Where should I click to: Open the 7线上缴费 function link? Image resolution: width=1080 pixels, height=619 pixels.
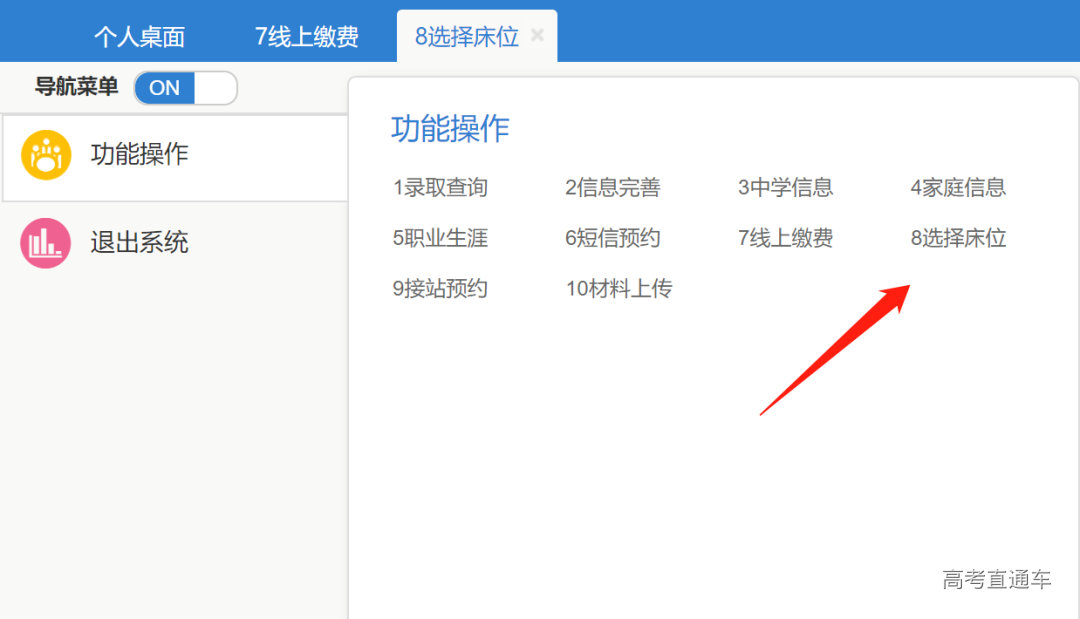pos(785,238)
